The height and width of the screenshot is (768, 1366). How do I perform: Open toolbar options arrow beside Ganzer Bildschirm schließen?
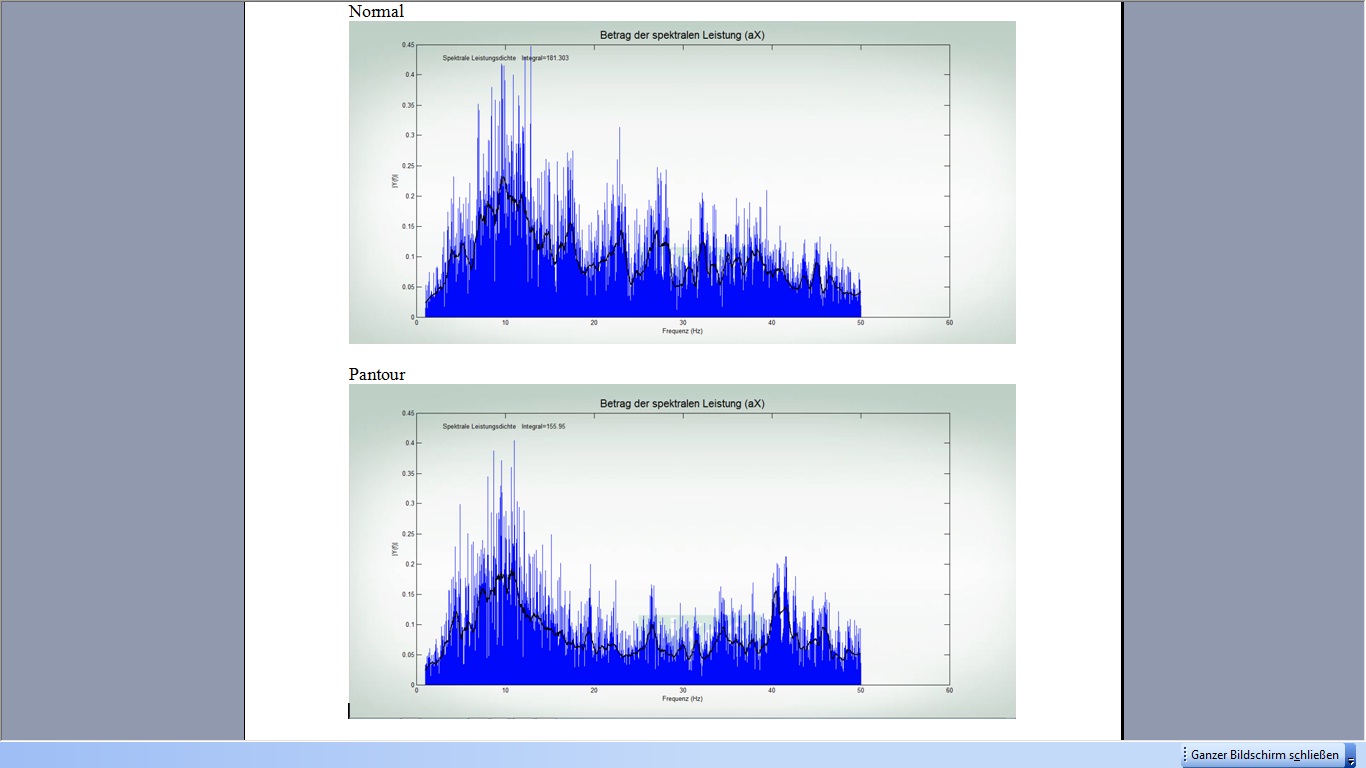tap(1351, 761)
